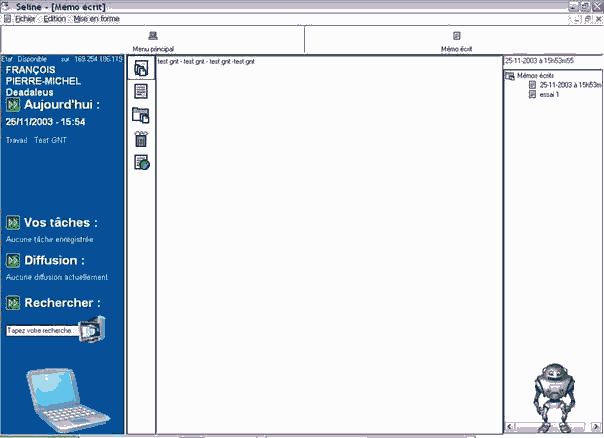
Task: Click the Travail Test GNT entry
Action: click(x=36, y=140)
